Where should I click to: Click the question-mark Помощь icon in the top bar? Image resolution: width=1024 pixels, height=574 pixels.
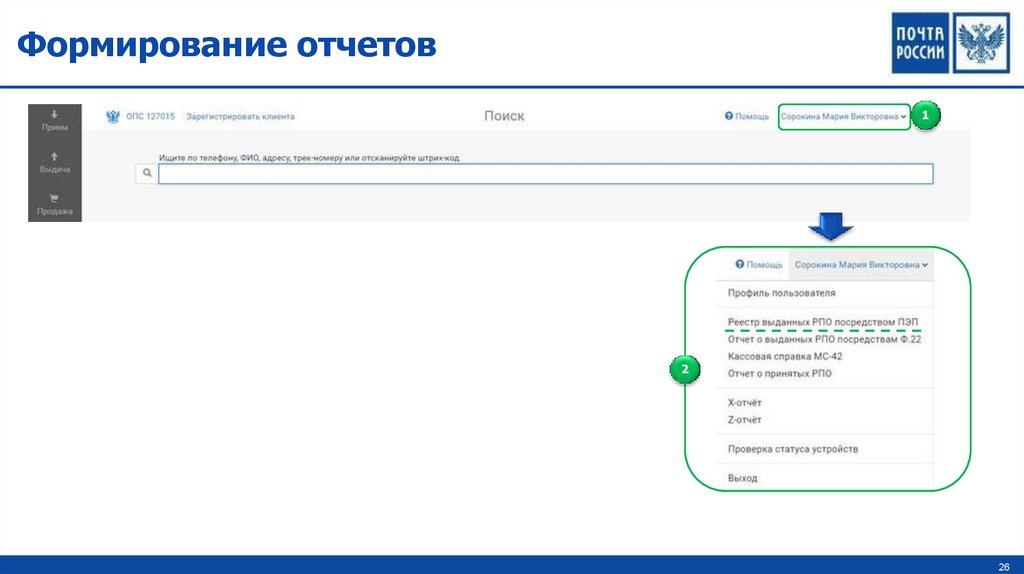point(729,116)
